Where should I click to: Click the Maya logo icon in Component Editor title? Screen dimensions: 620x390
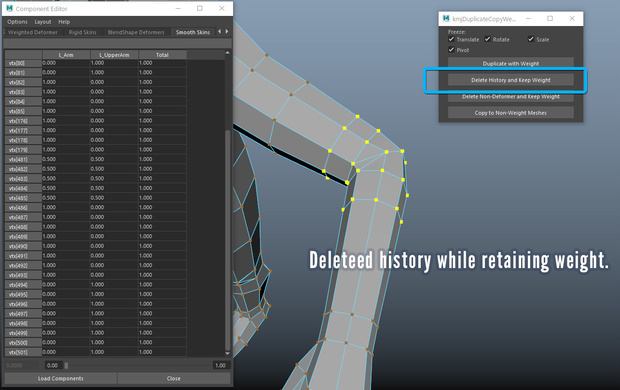click(9, 8)
